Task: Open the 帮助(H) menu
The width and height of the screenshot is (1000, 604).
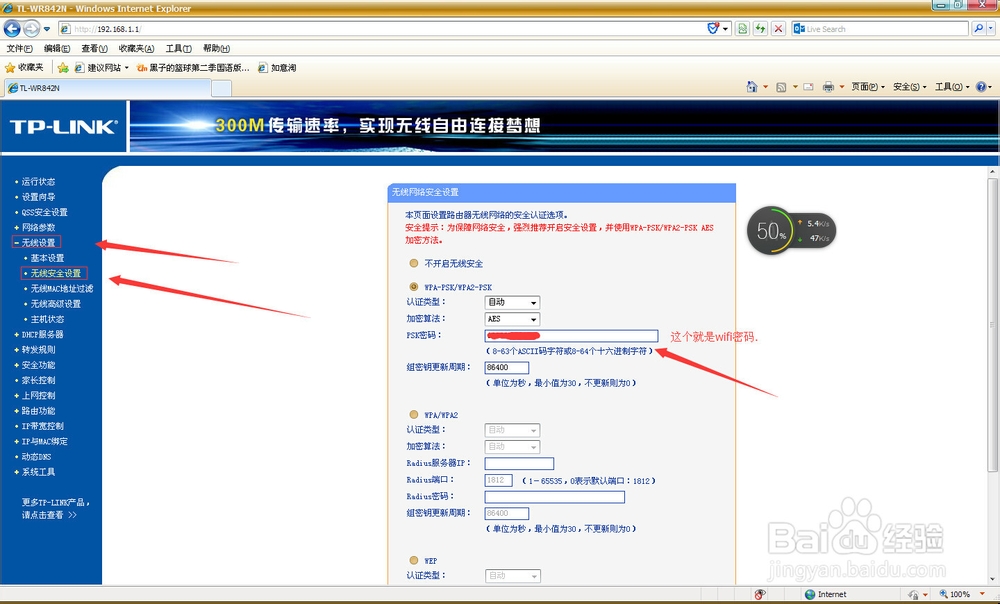Action: [x=216, y=48]
